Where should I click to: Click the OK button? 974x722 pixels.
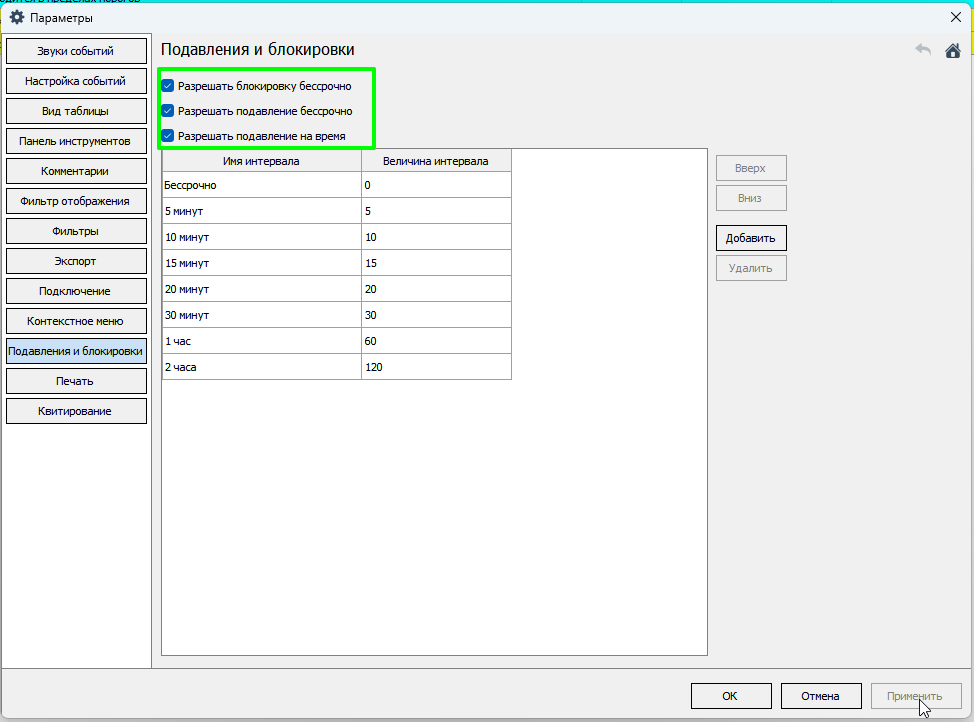point(730,696)
